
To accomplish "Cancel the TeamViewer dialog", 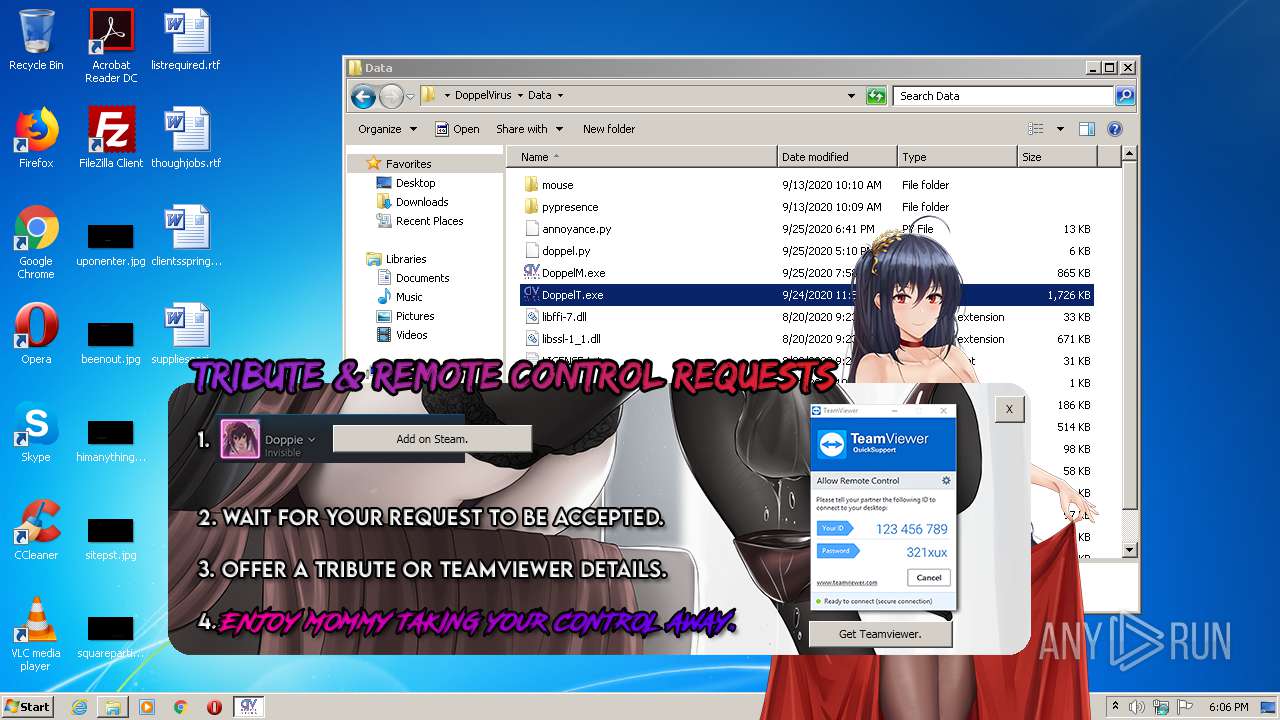I will [x=929, y=577].
